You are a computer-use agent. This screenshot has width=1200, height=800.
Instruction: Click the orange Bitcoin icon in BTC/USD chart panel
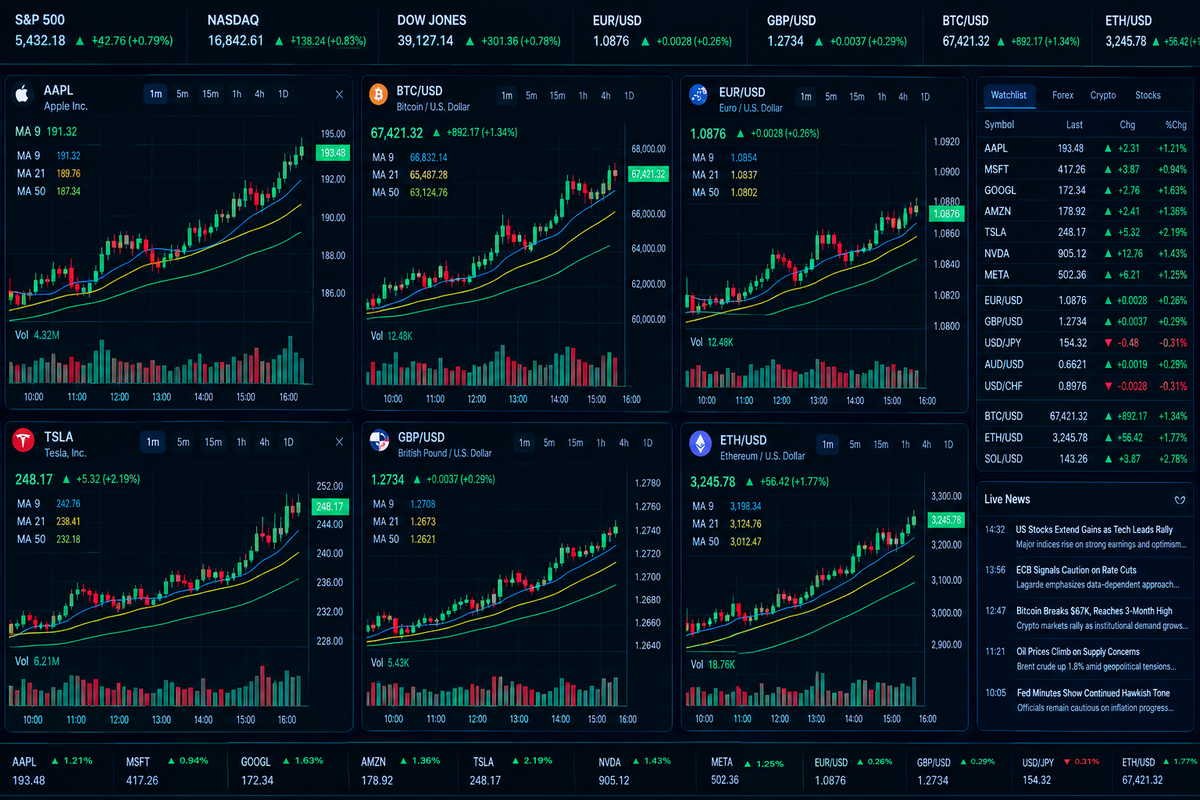pos(378,94)
